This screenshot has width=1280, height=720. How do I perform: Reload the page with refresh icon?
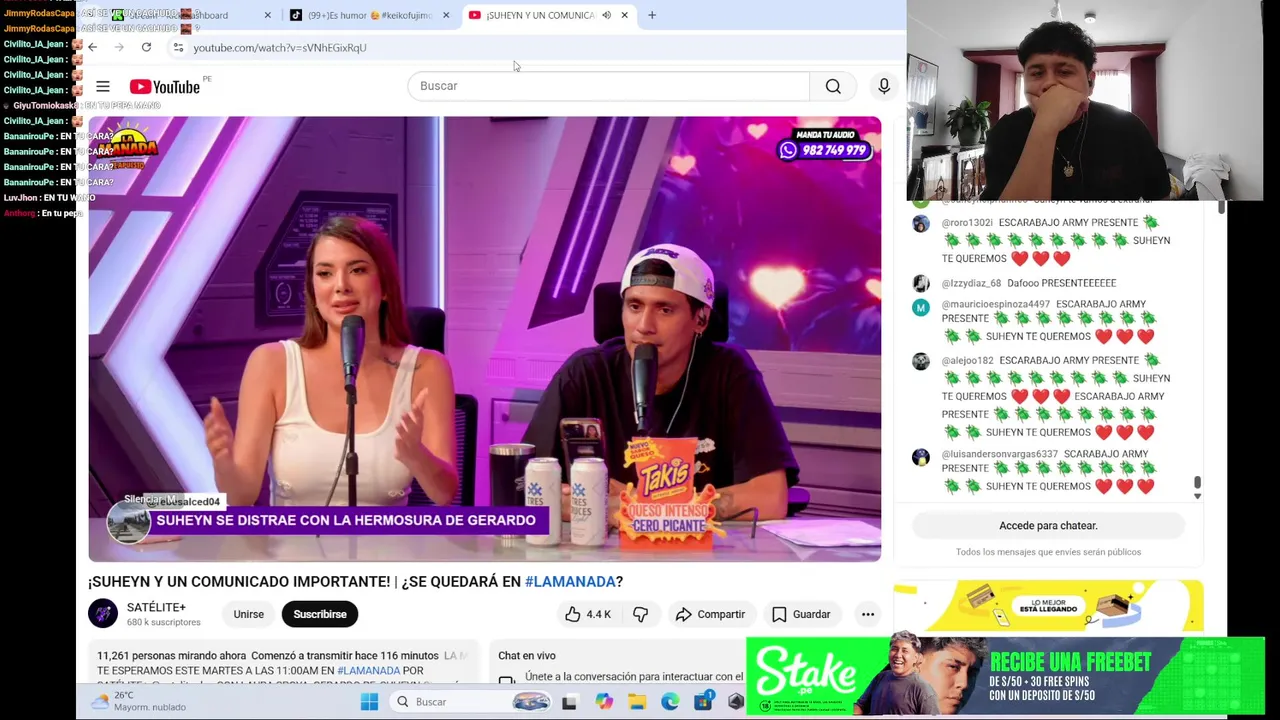pos(146,47)
